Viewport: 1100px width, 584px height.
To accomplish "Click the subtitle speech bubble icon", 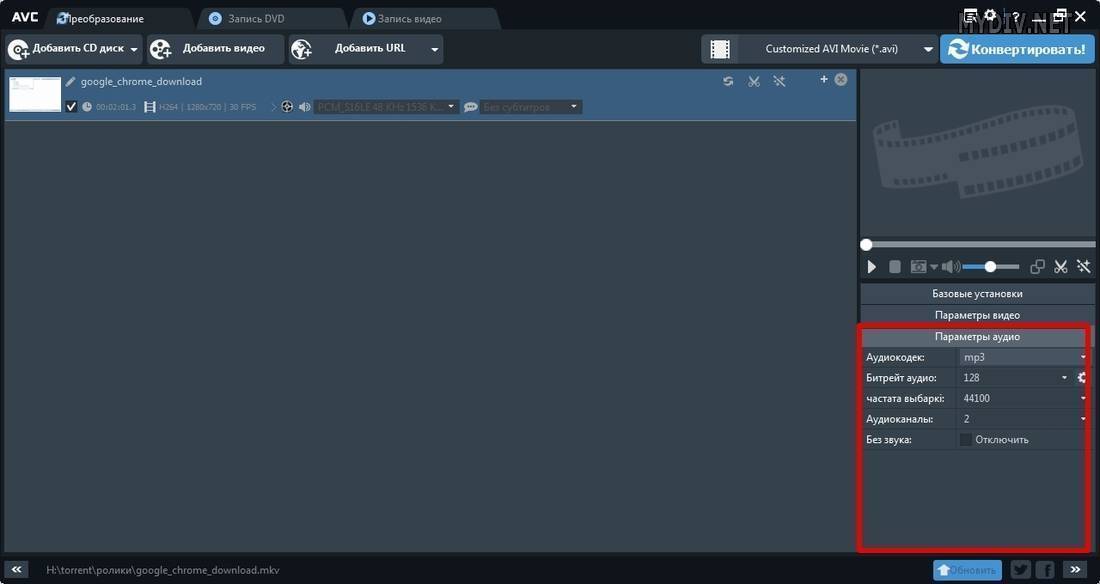I will click(471, 107).
